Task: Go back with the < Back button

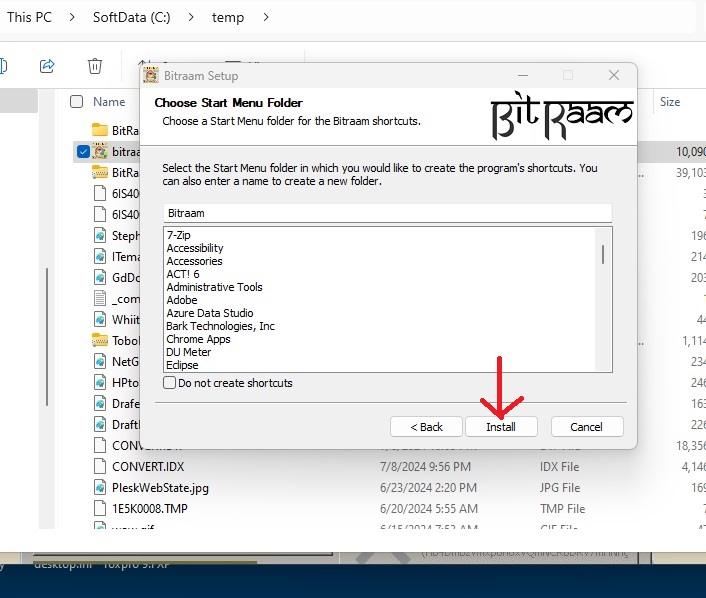Action: pos(426,426)
